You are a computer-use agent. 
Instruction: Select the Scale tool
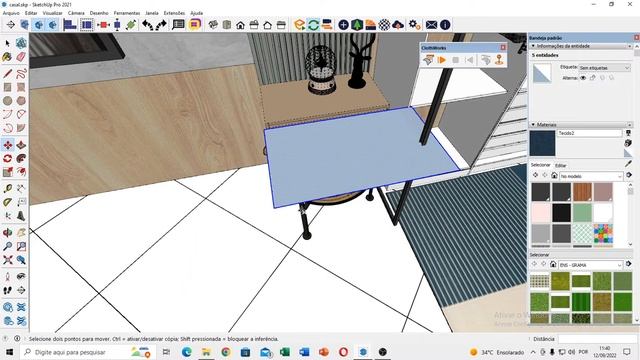(7, 172)
